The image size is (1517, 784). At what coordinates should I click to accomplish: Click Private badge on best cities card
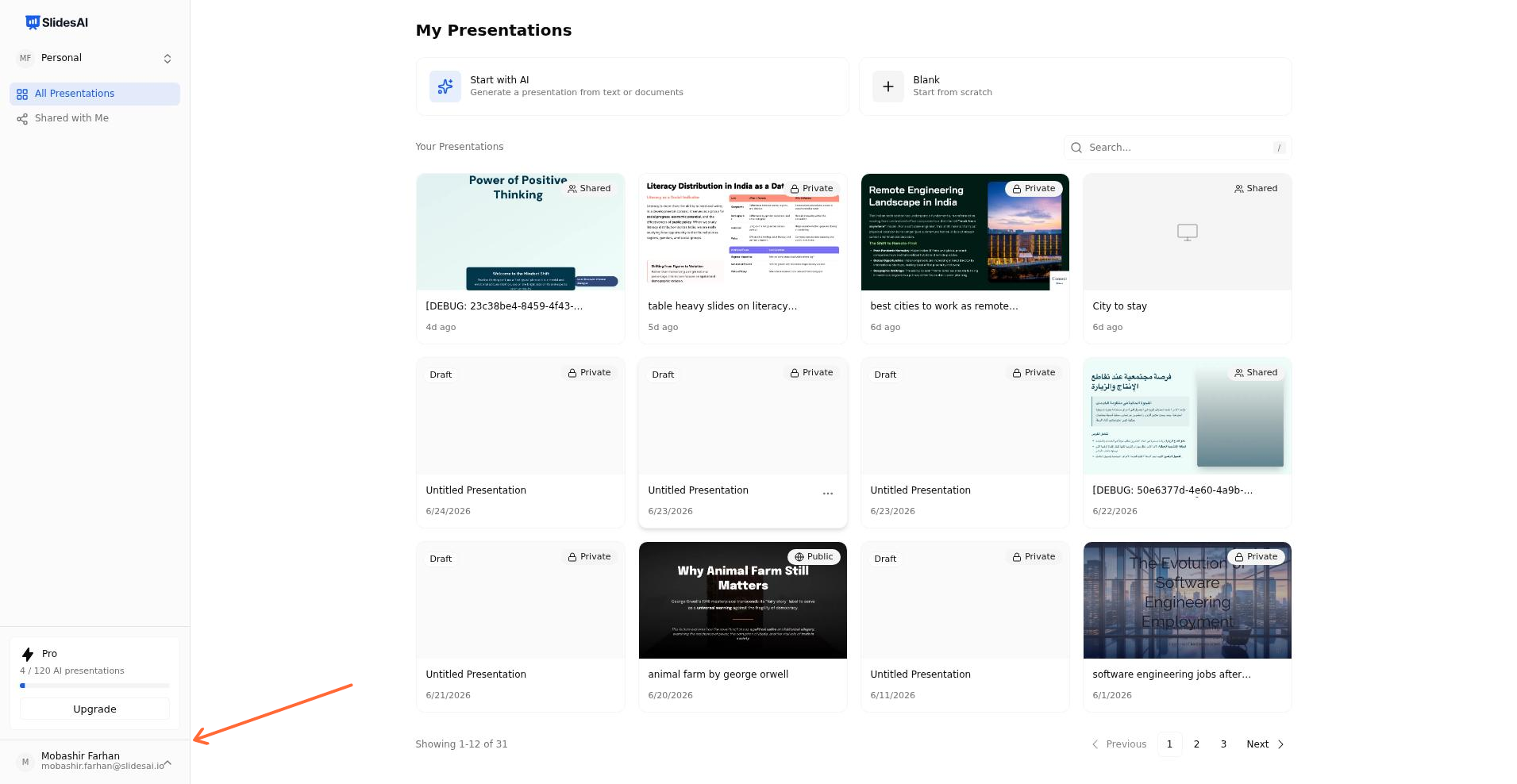point(1034,189)
